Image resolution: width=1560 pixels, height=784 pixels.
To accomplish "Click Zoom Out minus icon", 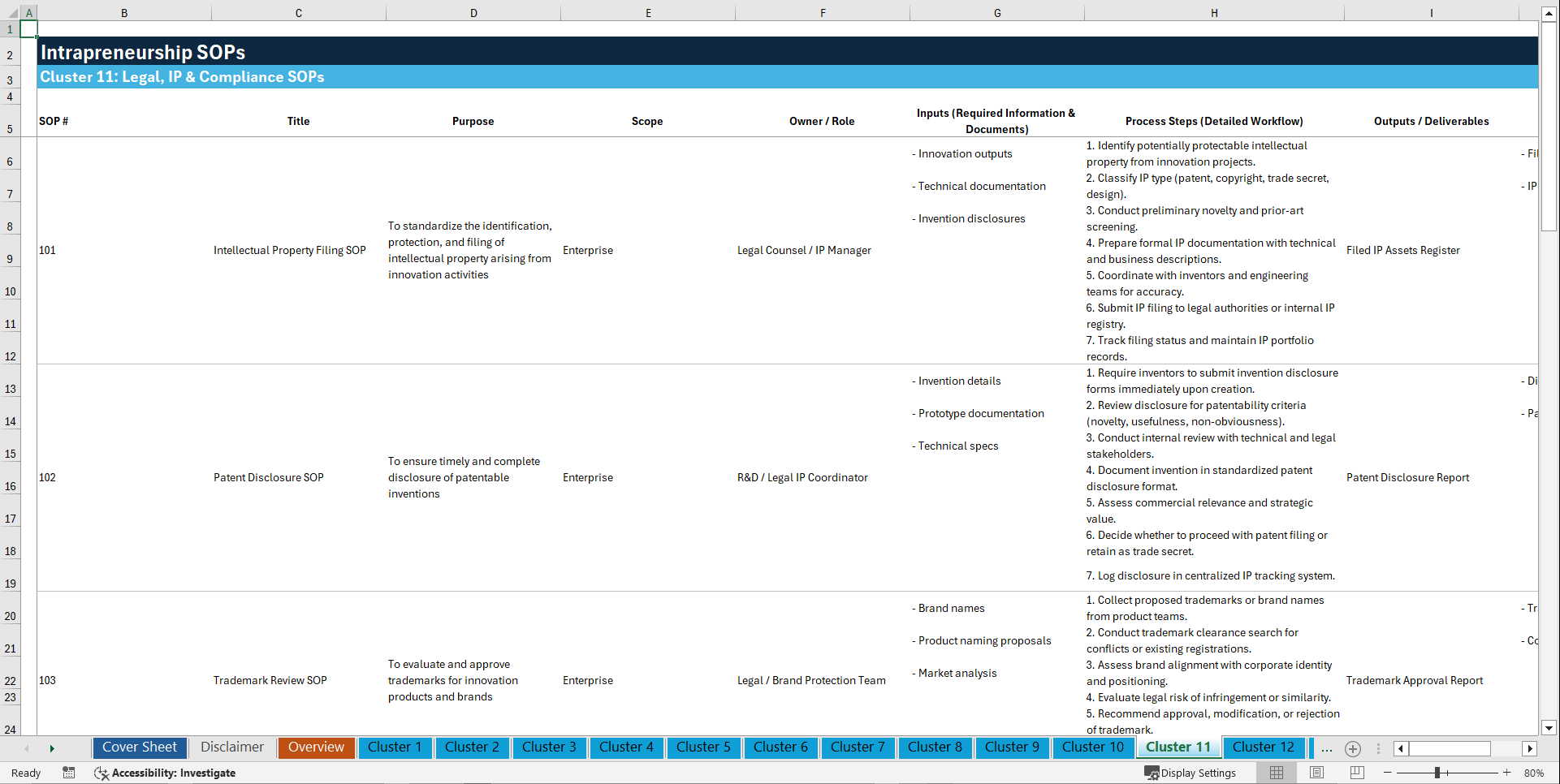I will [1388, 773].
